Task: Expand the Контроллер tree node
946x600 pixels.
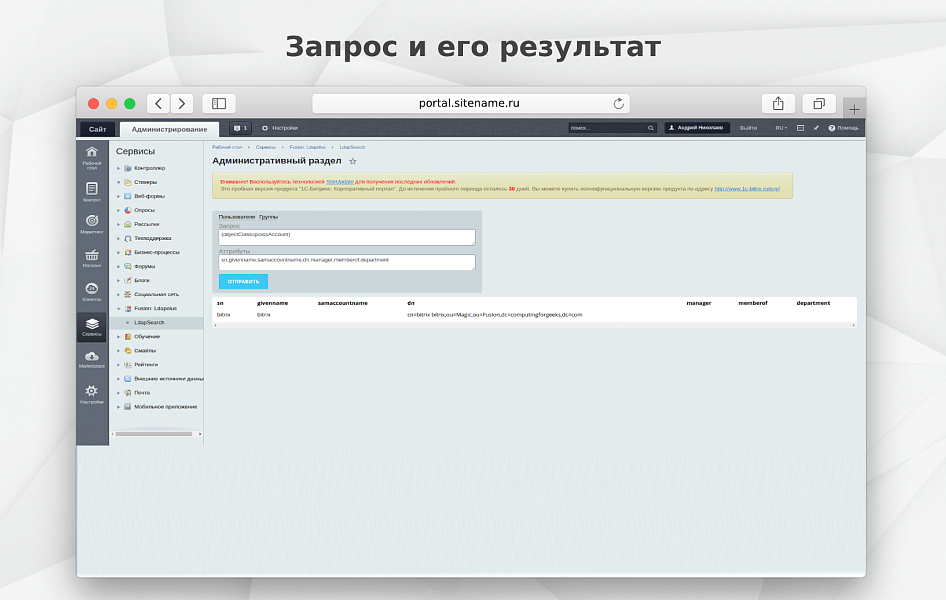Action: (x=118, y=168)
